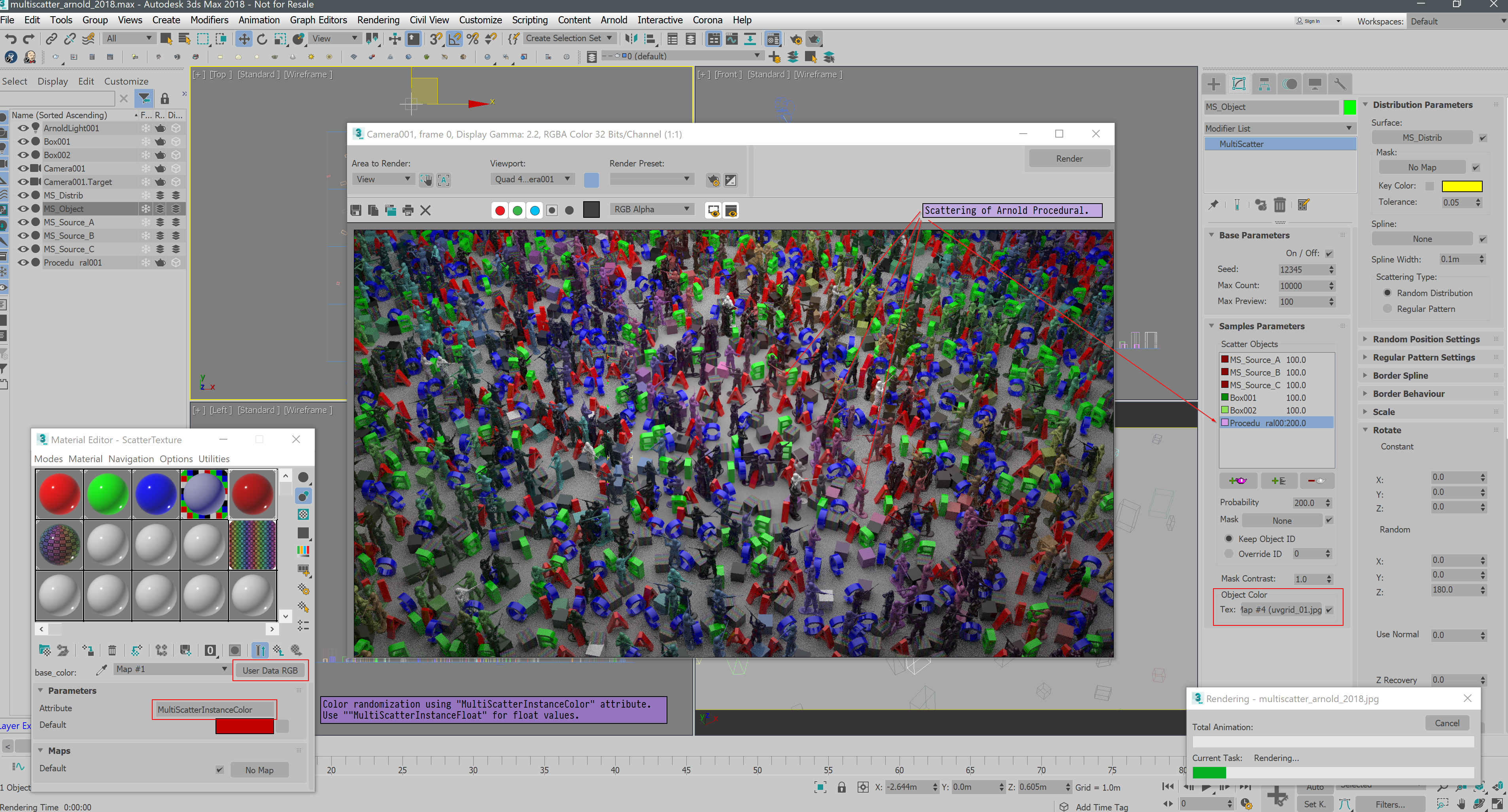The height and width of the screenshot is (812, 1508).
Task: Click the lock selection padlock in status bar
Action: (841, 787)
